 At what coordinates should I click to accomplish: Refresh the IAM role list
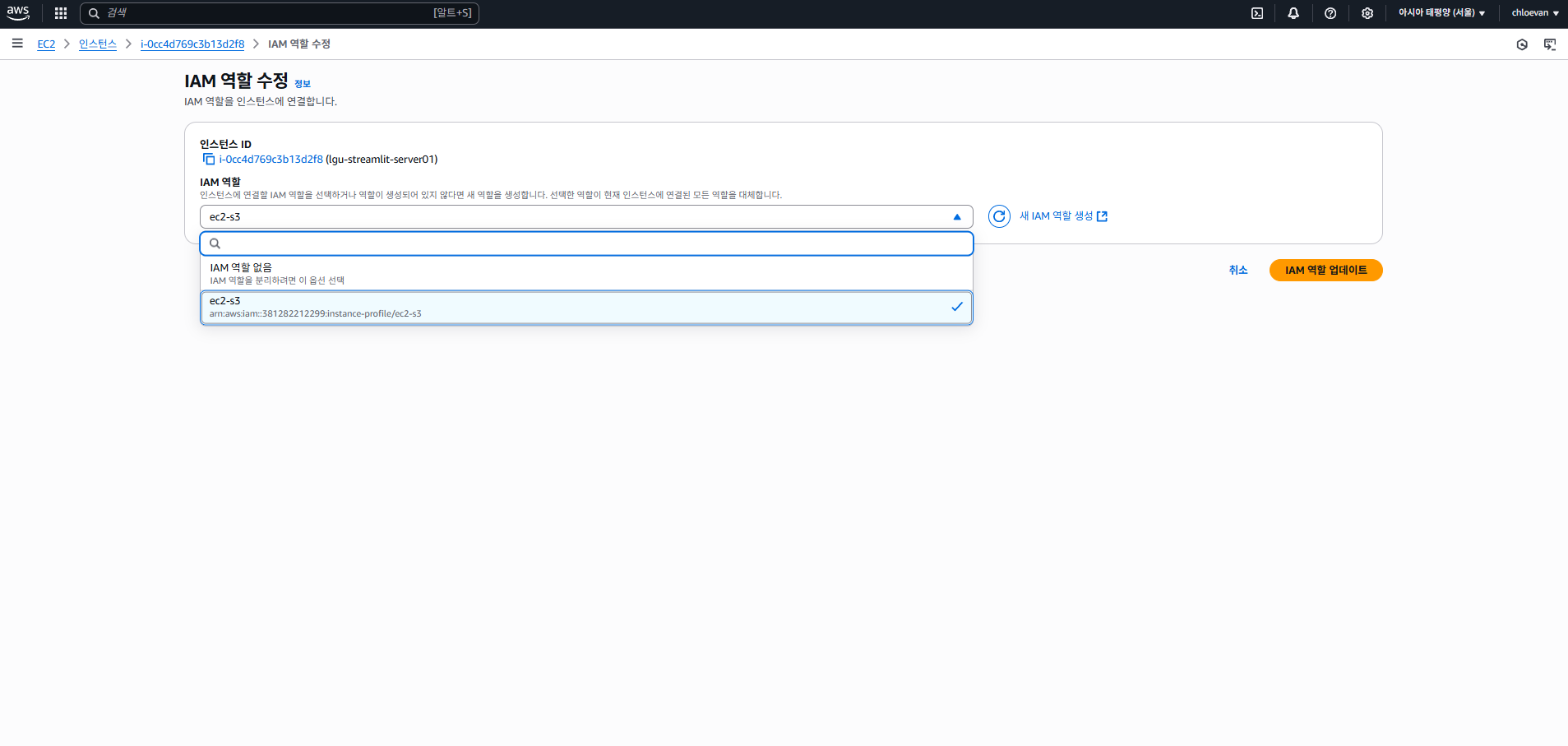[999, 216]
